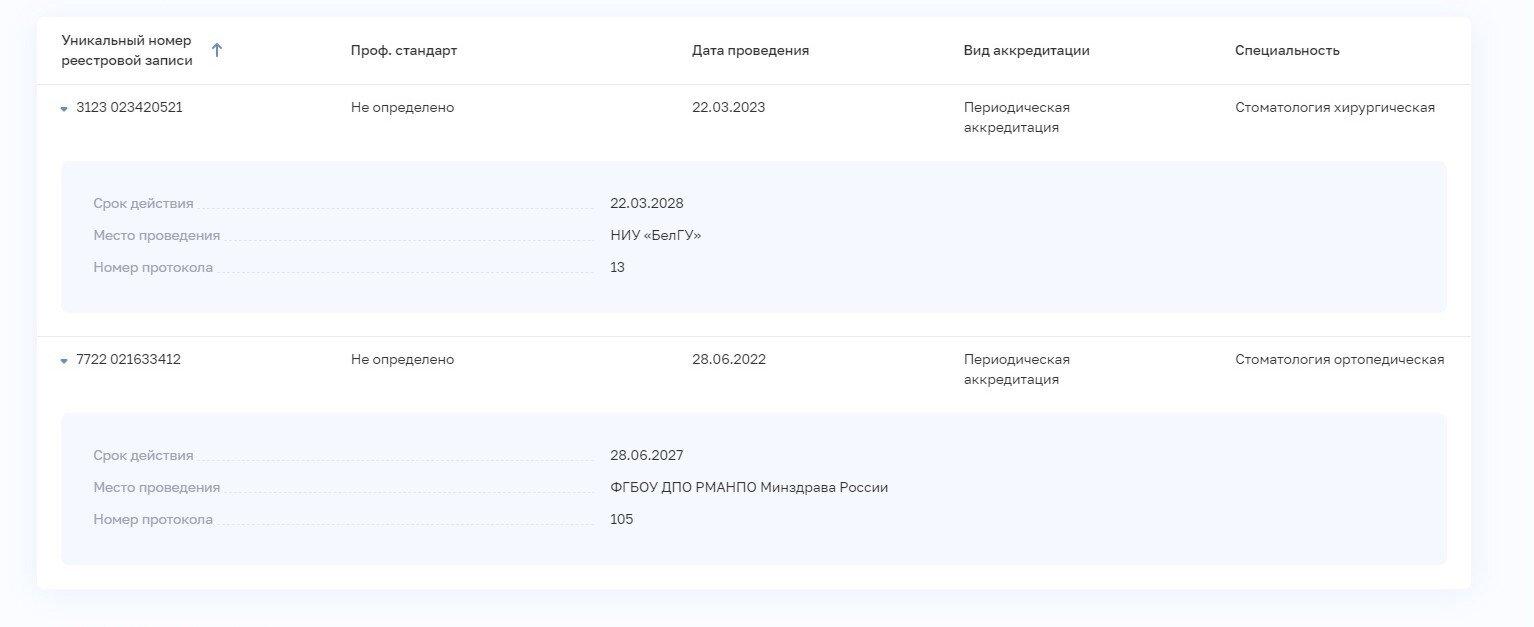The image size is (1534, 627).
Task: Click ФГБОУ ДПО РМАНПО Минздрава России venue
Action: 749,487
